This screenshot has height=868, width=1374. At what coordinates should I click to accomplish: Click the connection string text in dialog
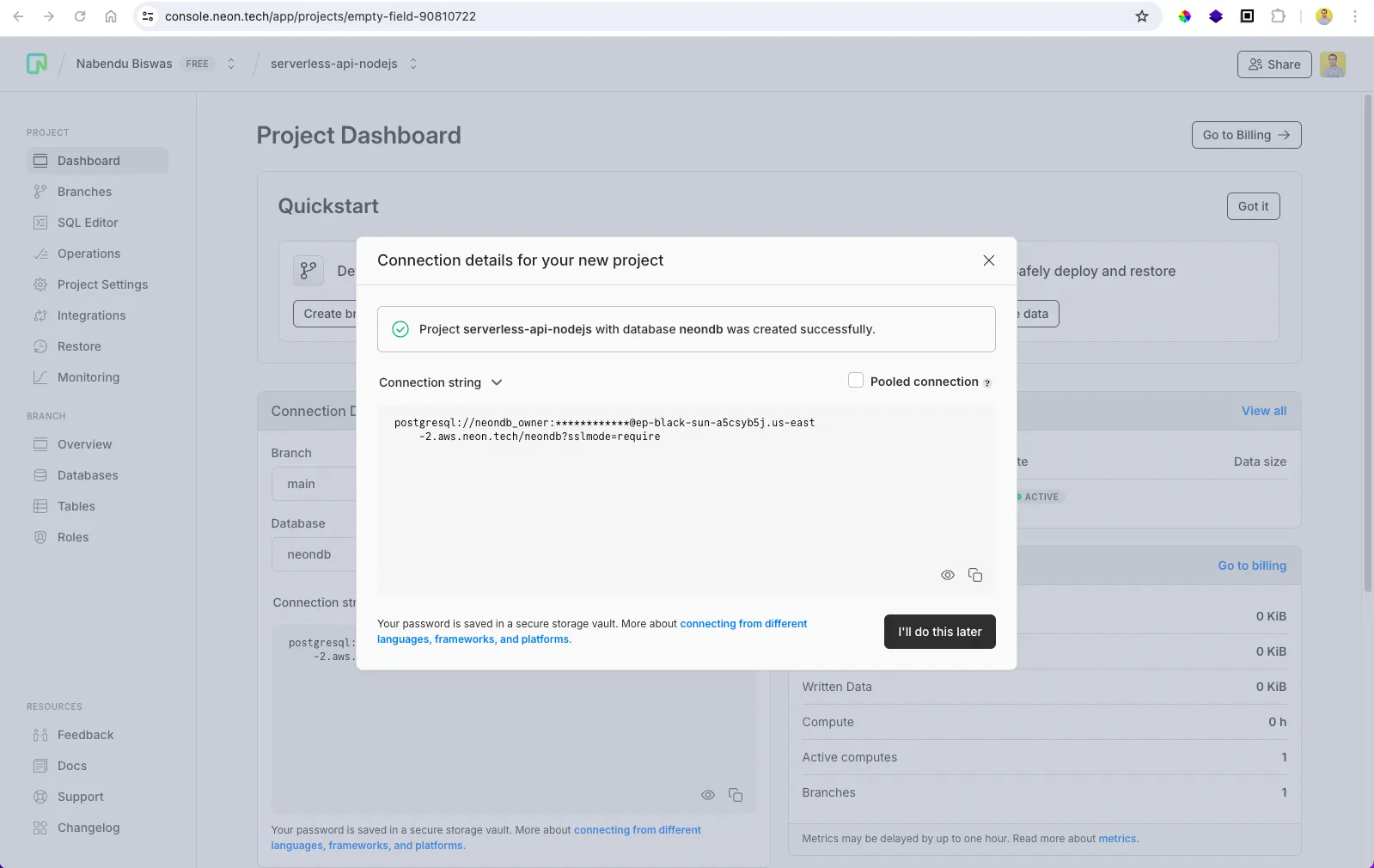604,430
